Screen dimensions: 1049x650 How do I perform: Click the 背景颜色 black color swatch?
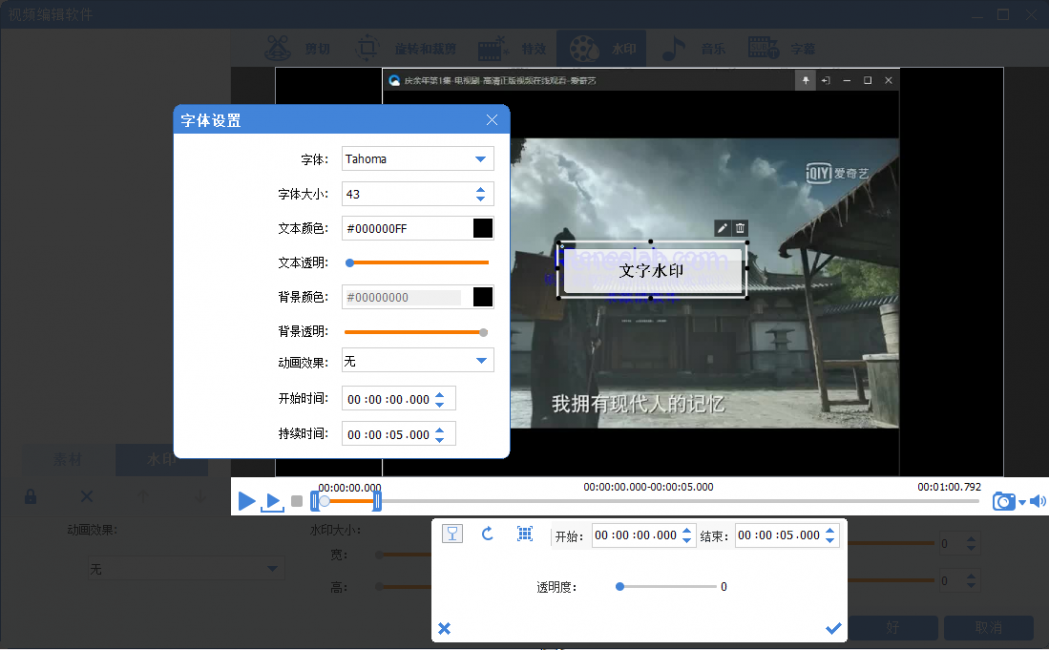[x=483, y=297]
